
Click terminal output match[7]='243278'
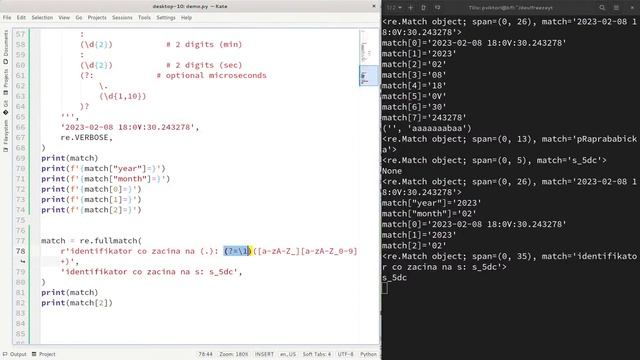[424, 118]
